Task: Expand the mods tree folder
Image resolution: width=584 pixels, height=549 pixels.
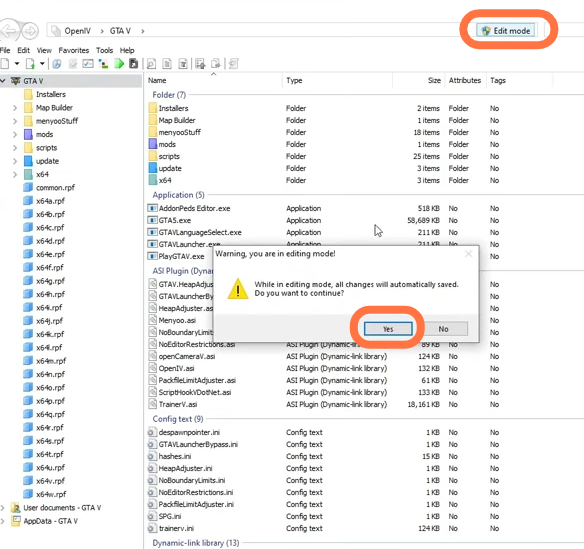Action: coord(15,134)
